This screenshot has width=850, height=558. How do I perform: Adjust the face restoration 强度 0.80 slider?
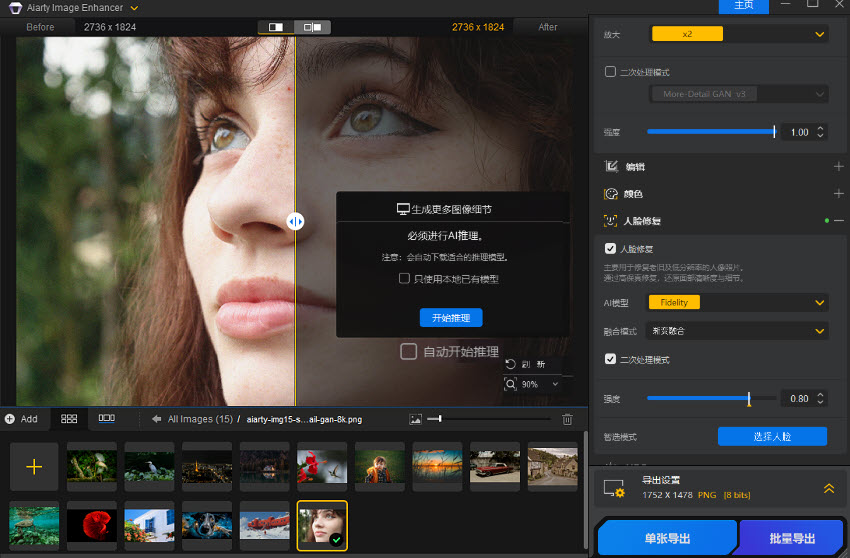(x=711, y=399)
